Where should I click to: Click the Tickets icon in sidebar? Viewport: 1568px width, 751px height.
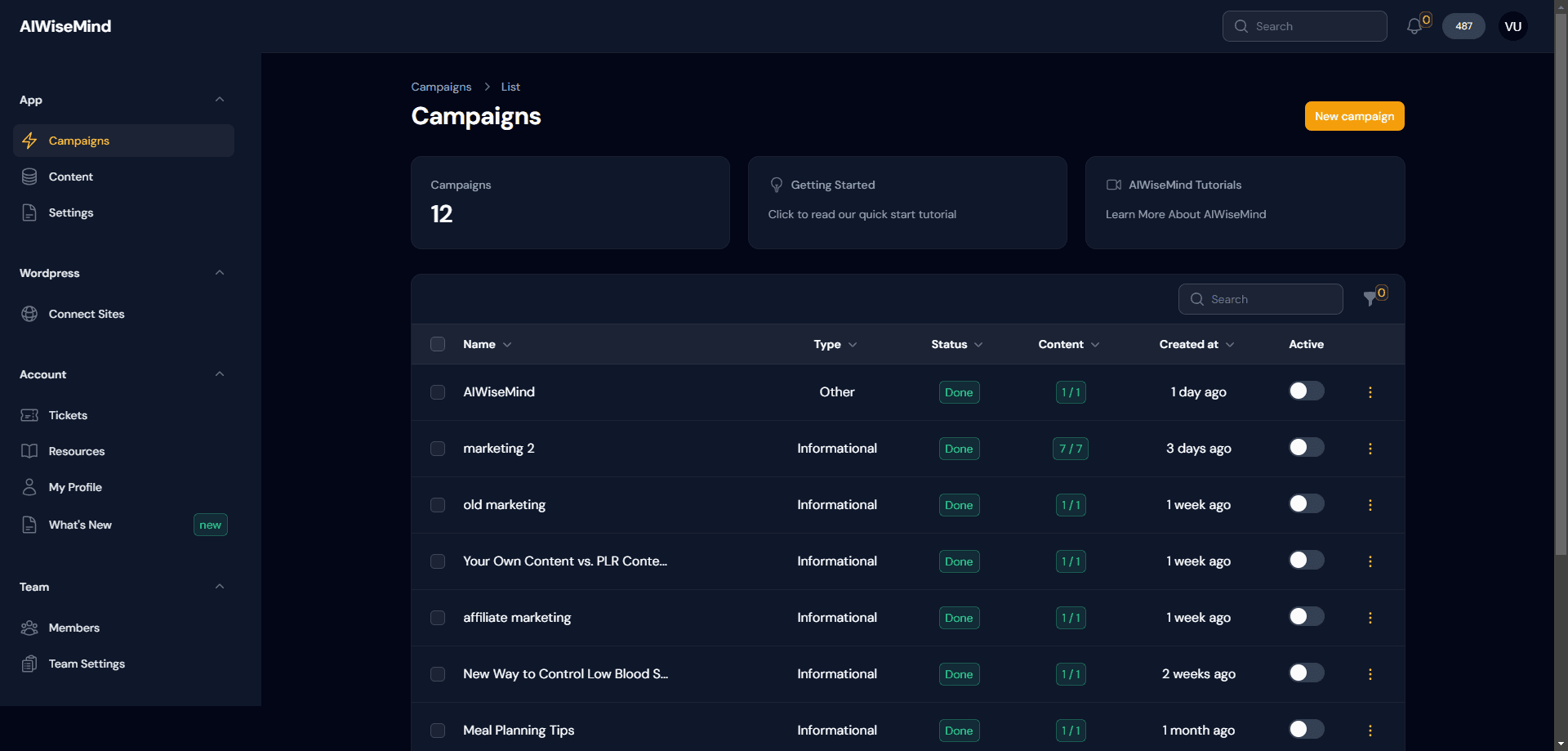point(29,415)
